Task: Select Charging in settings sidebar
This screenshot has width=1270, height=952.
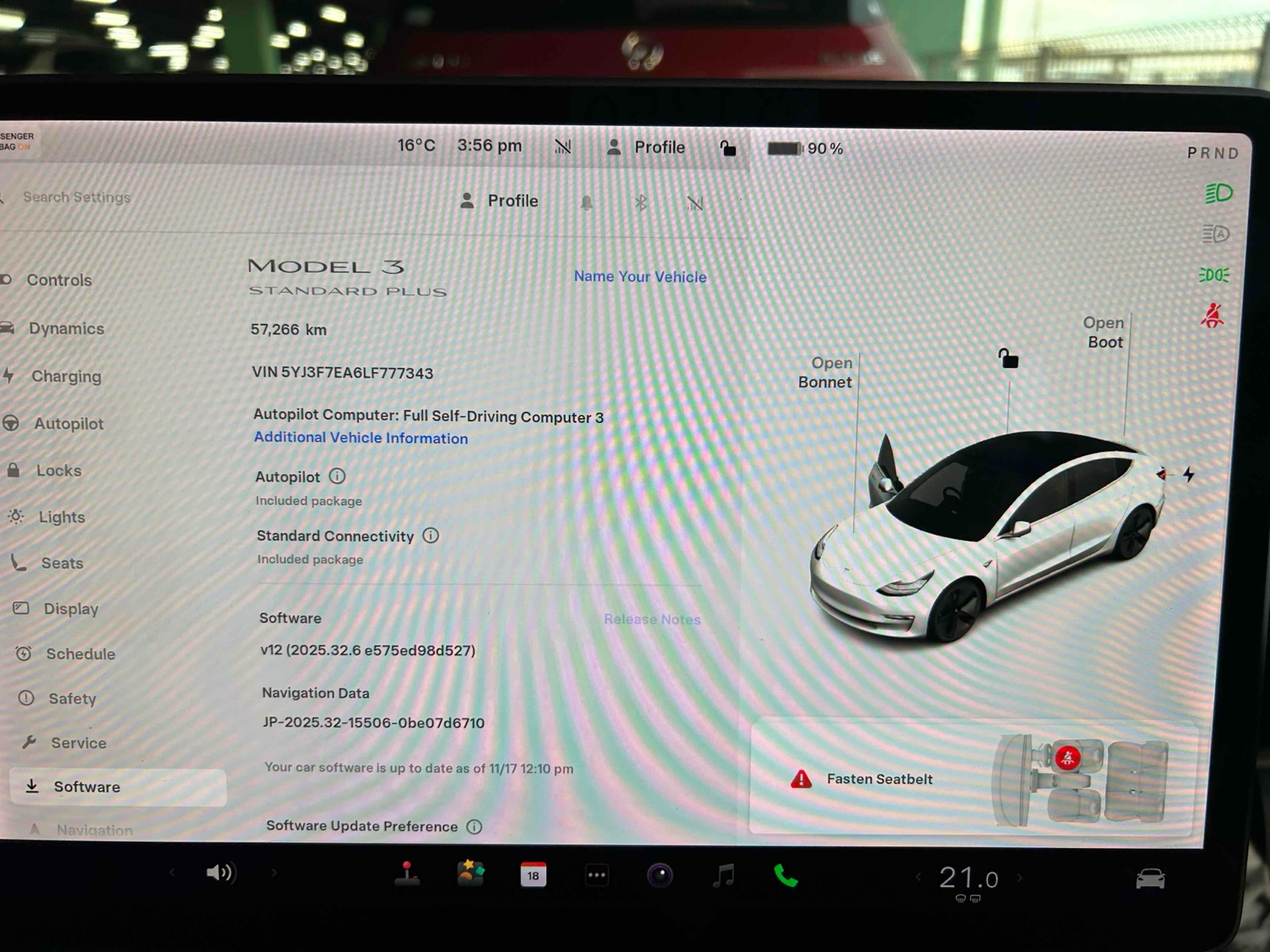Action: (66, 376)
